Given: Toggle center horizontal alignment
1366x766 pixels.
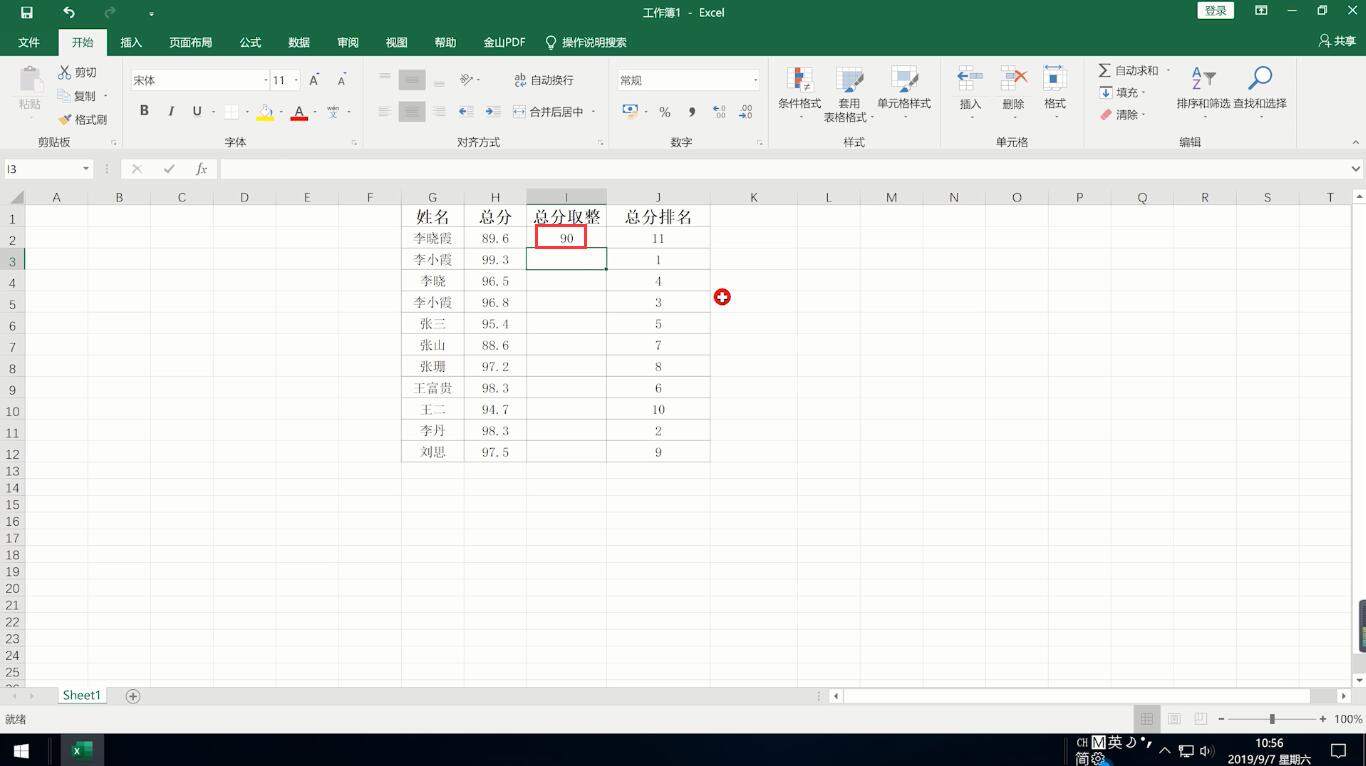Looking at the screenshot, I should (x=412, y=112).
